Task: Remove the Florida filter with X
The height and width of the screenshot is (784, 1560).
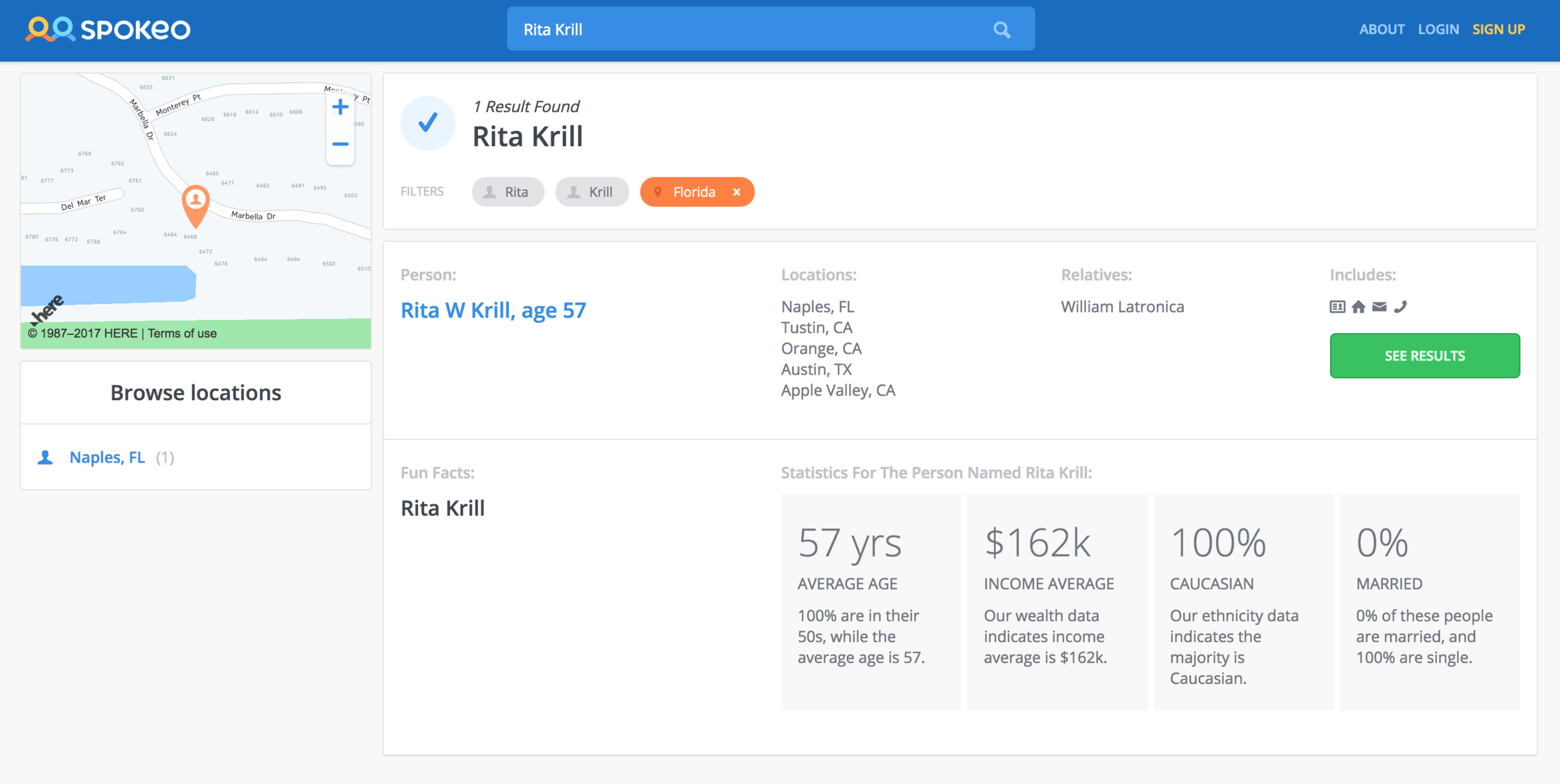Action: (x=737, y=192)
